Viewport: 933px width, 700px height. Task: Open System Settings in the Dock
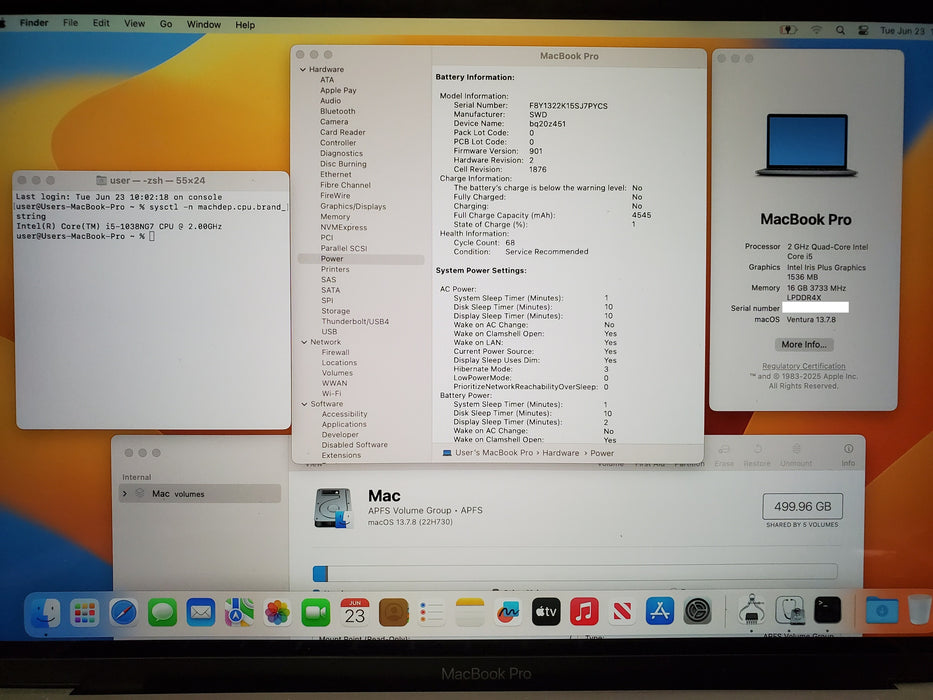click(x=697, y=612)
